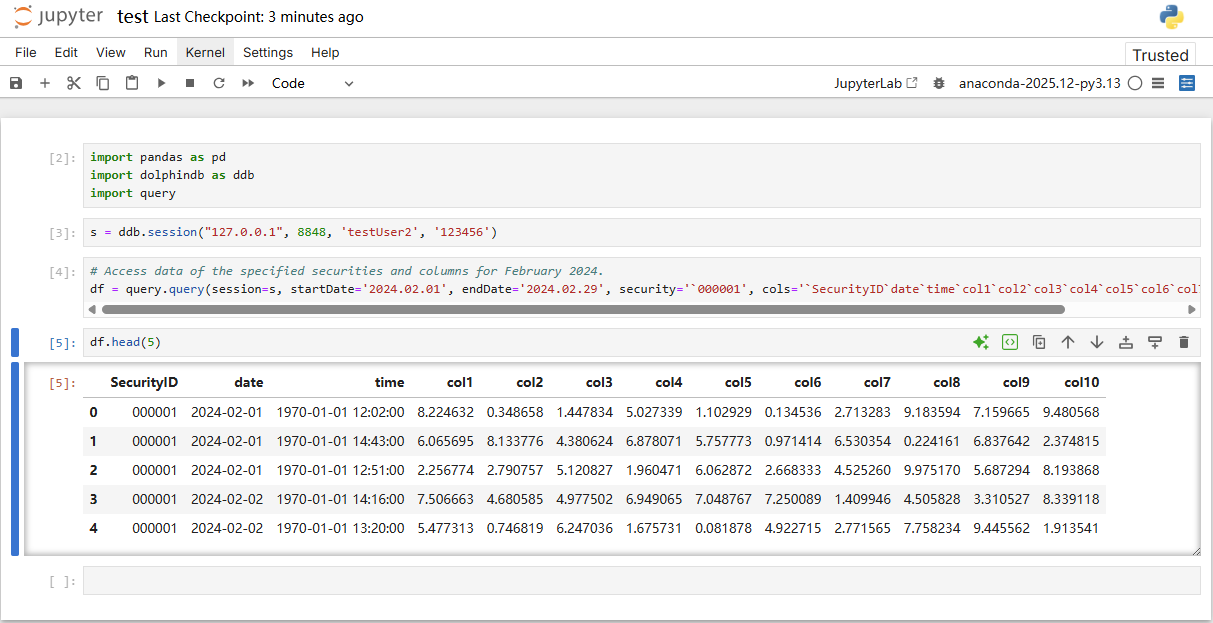Open the Kernel menu
Screen dimensions: 1213x623
205,52
